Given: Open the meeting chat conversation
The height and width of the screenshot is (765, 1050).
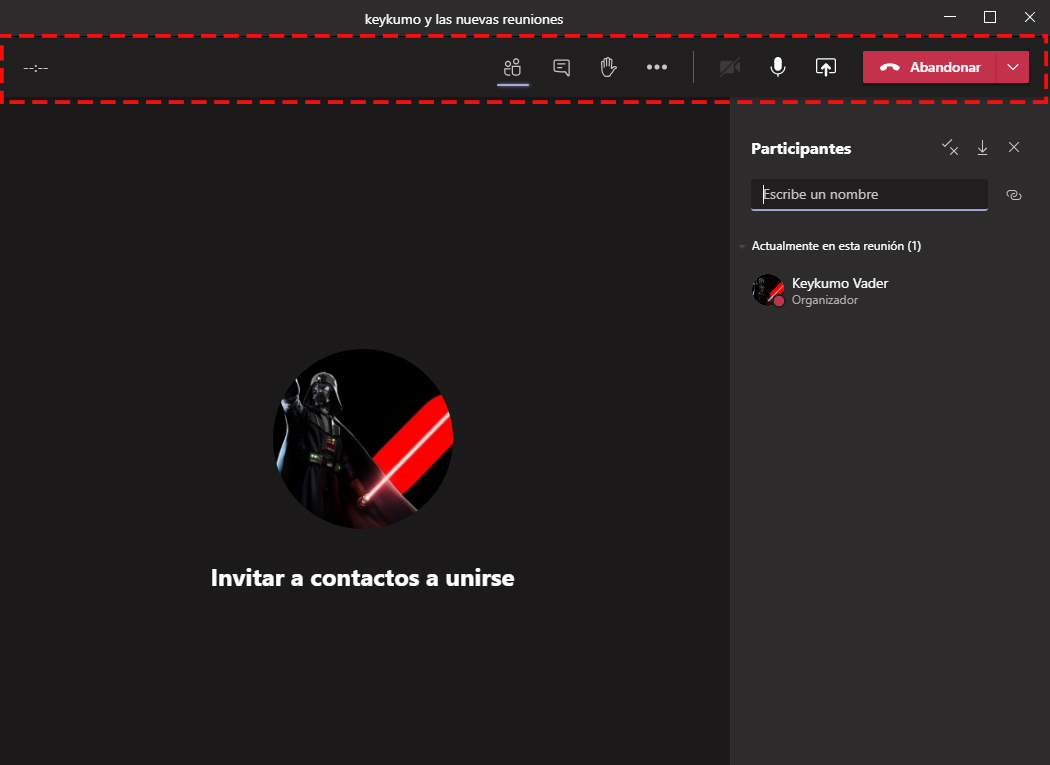Looking at the screenshot, I should tap(561, 68).
